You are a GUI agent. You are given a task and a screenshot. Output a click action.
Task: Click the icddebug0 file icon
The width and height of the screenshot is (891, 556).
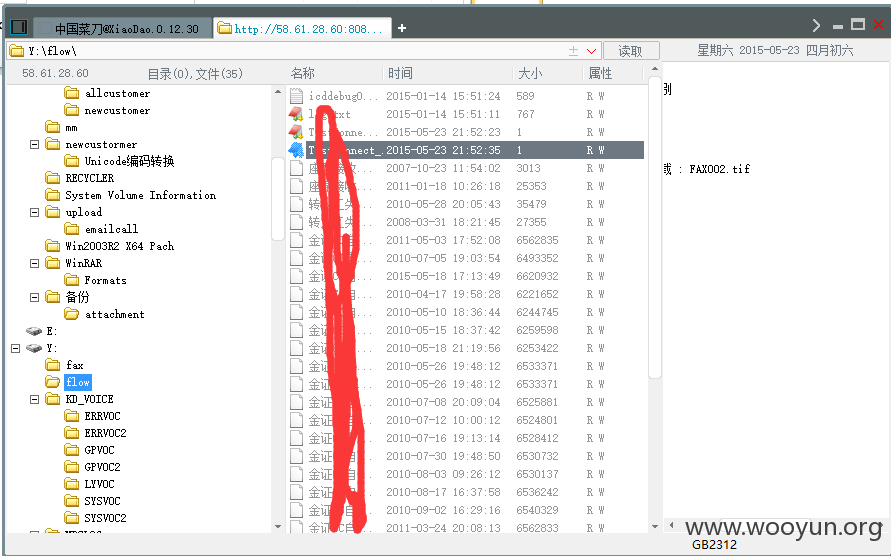[x=296, y=96]
